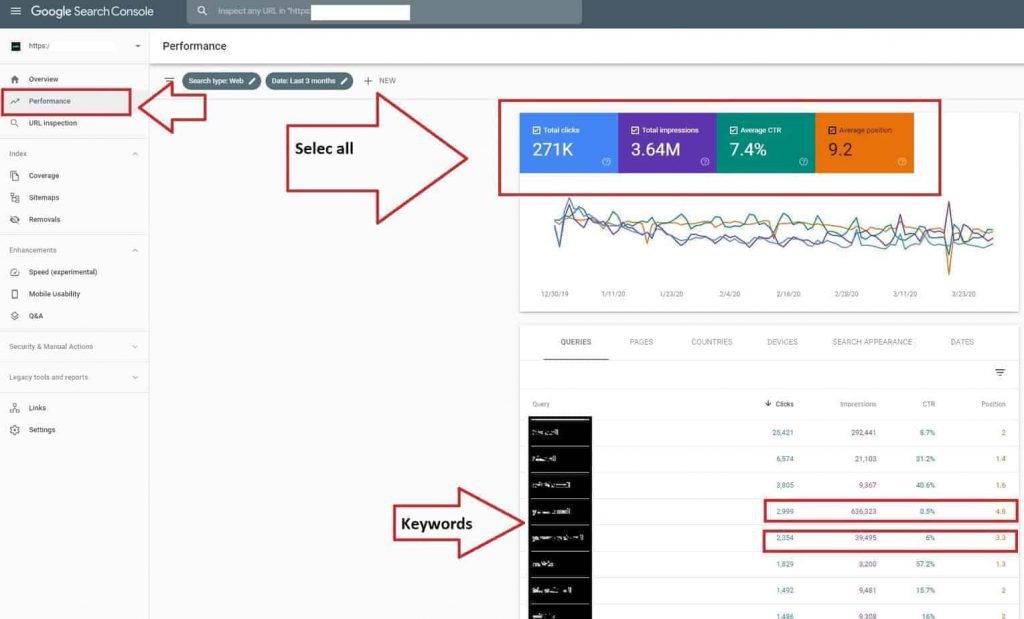Edit the Search type: Web filter
Screen dimensions: 1024x619
[x=251, y=81]
